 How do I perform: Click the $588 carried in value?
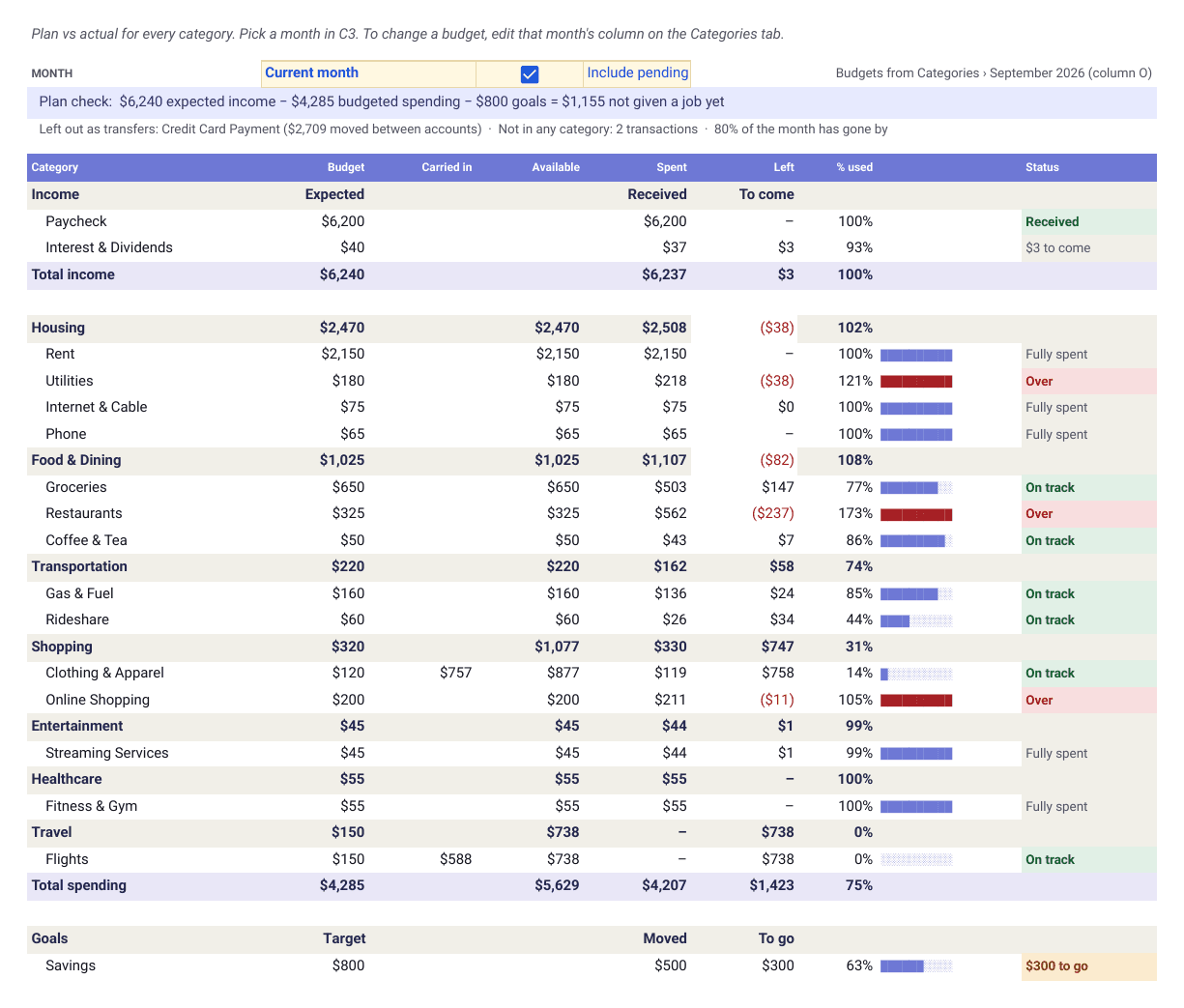[x=456, y=859]
